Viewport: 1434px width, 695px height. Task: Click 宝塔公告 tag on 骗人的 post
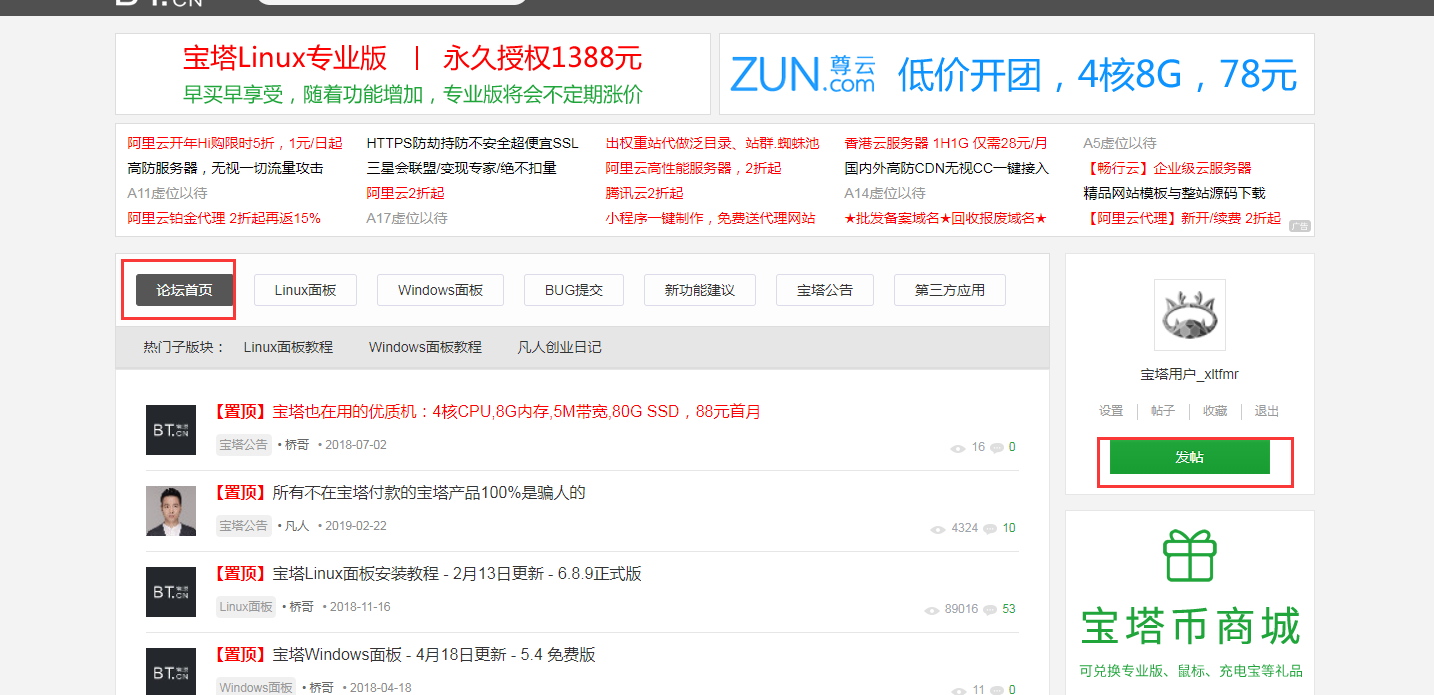[x=244, y=525]
